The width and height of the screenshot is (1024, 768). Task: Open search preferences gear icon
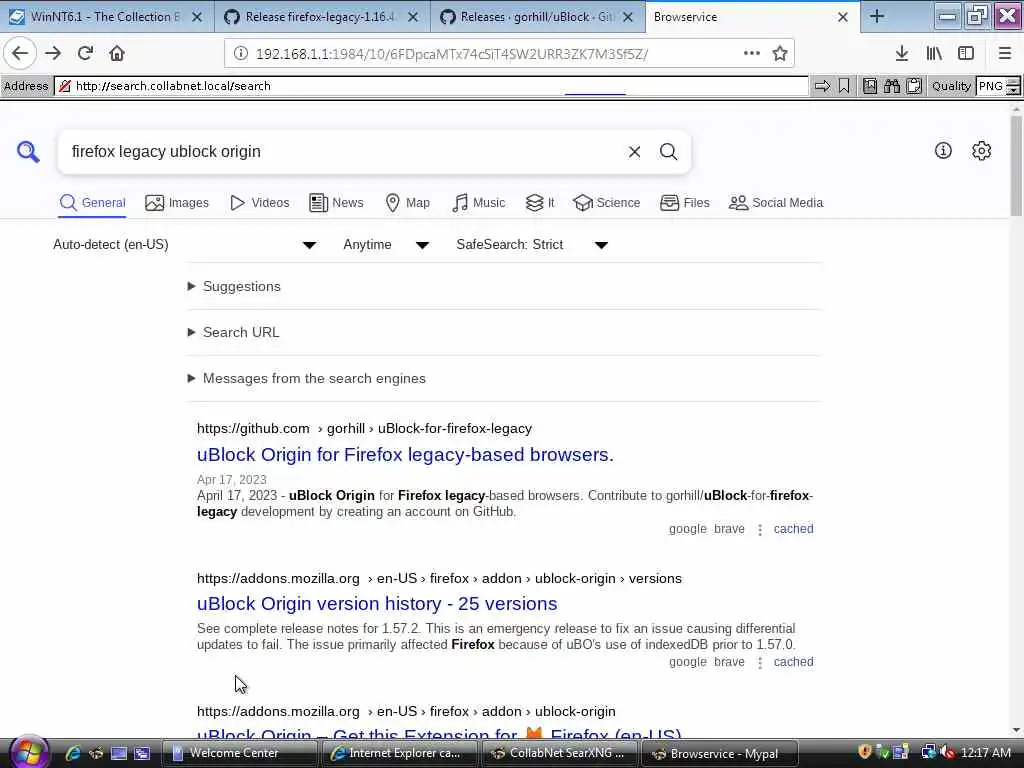coord(982,151)
